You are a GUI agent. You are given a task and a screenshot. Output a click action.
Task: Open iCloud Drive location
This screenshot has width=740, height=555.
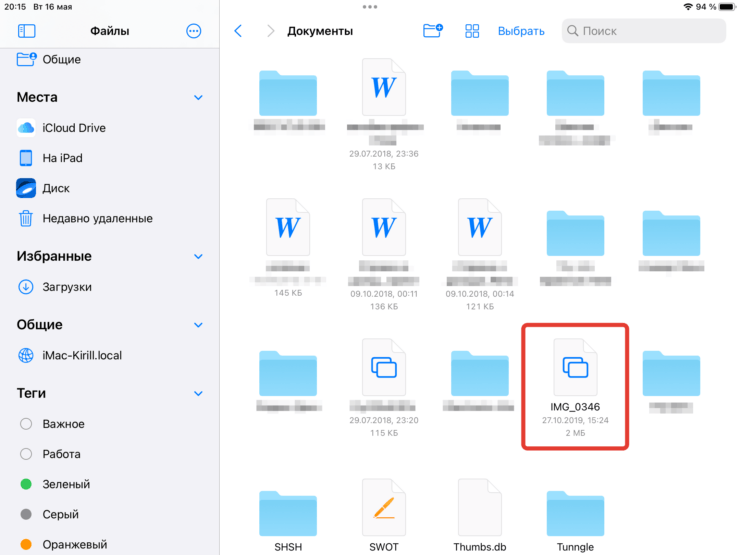pyautogui.click(x=73, y=128)
